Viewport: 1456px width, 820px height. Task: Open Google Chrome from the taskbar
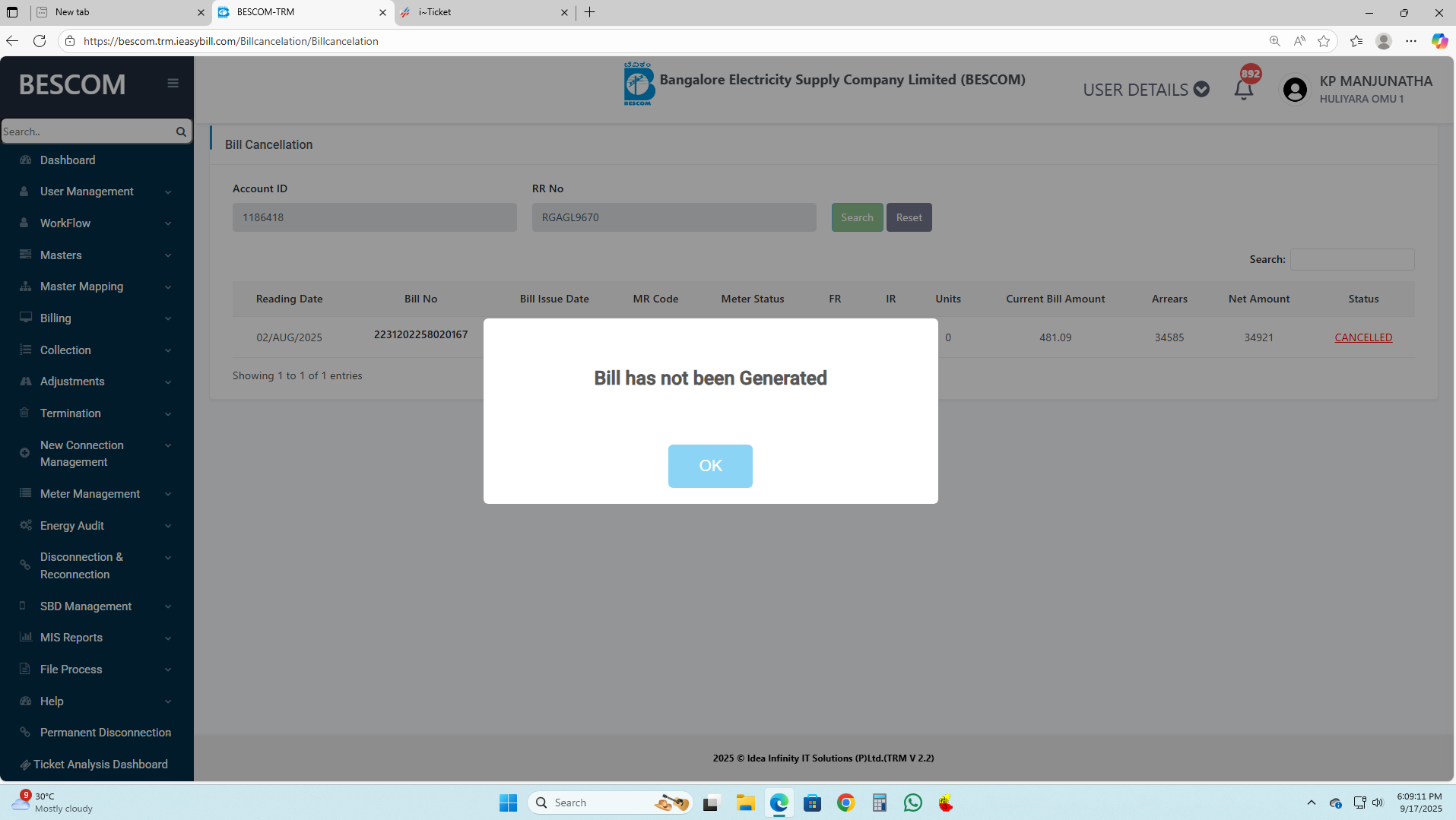point(845,803)
